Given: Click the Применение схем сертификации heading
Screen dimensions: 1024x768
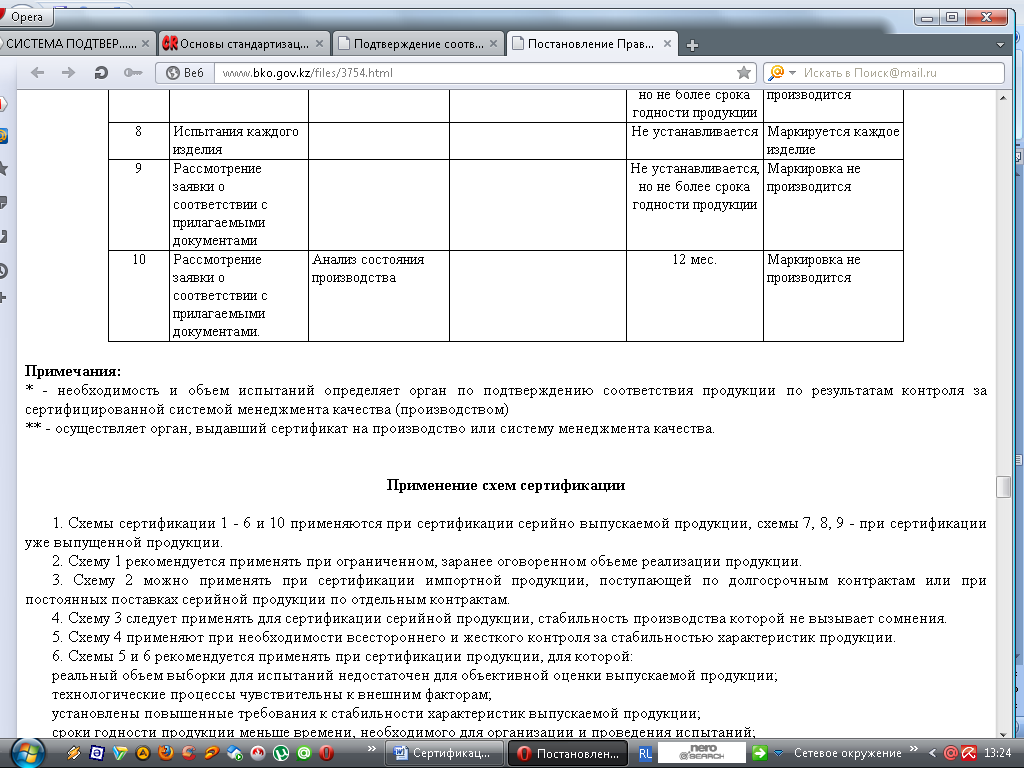Looking at the screenshot, I should [505, 485].
